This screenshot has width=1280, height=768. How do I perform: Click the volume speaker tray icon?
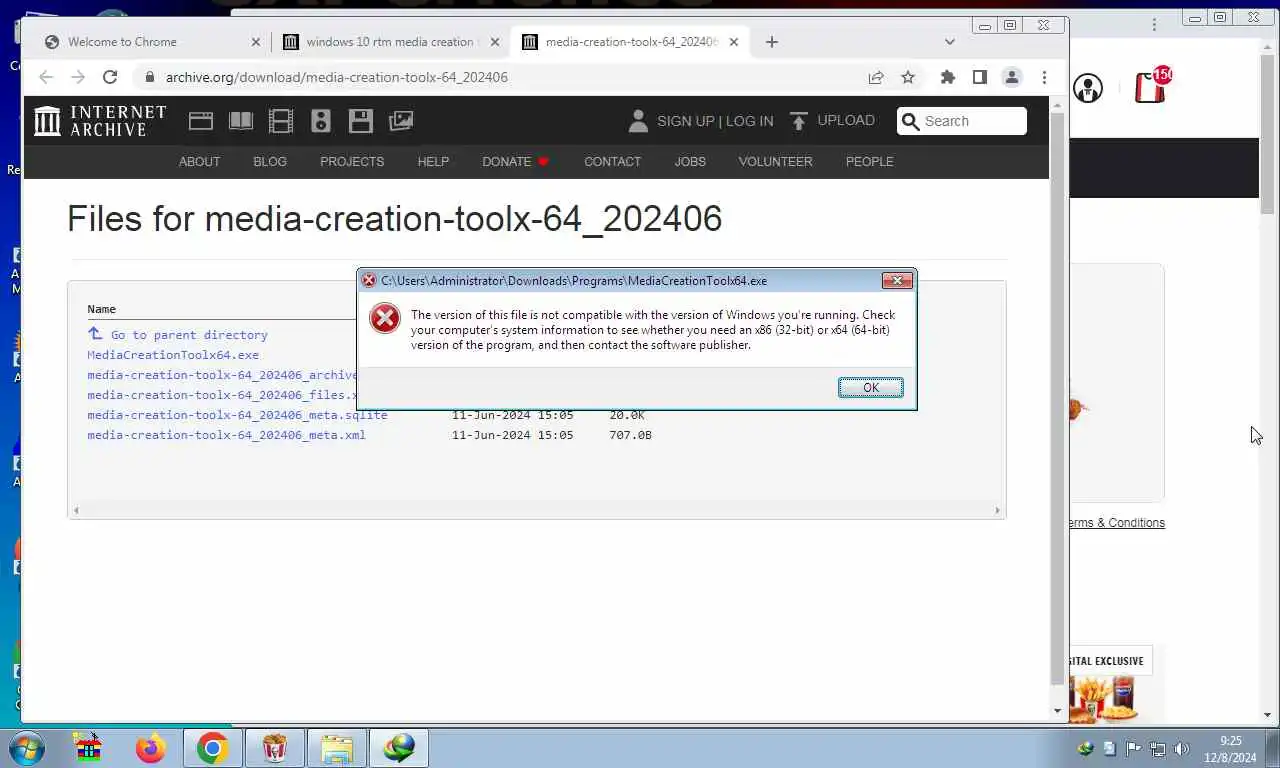click(x=1181, y=749)
